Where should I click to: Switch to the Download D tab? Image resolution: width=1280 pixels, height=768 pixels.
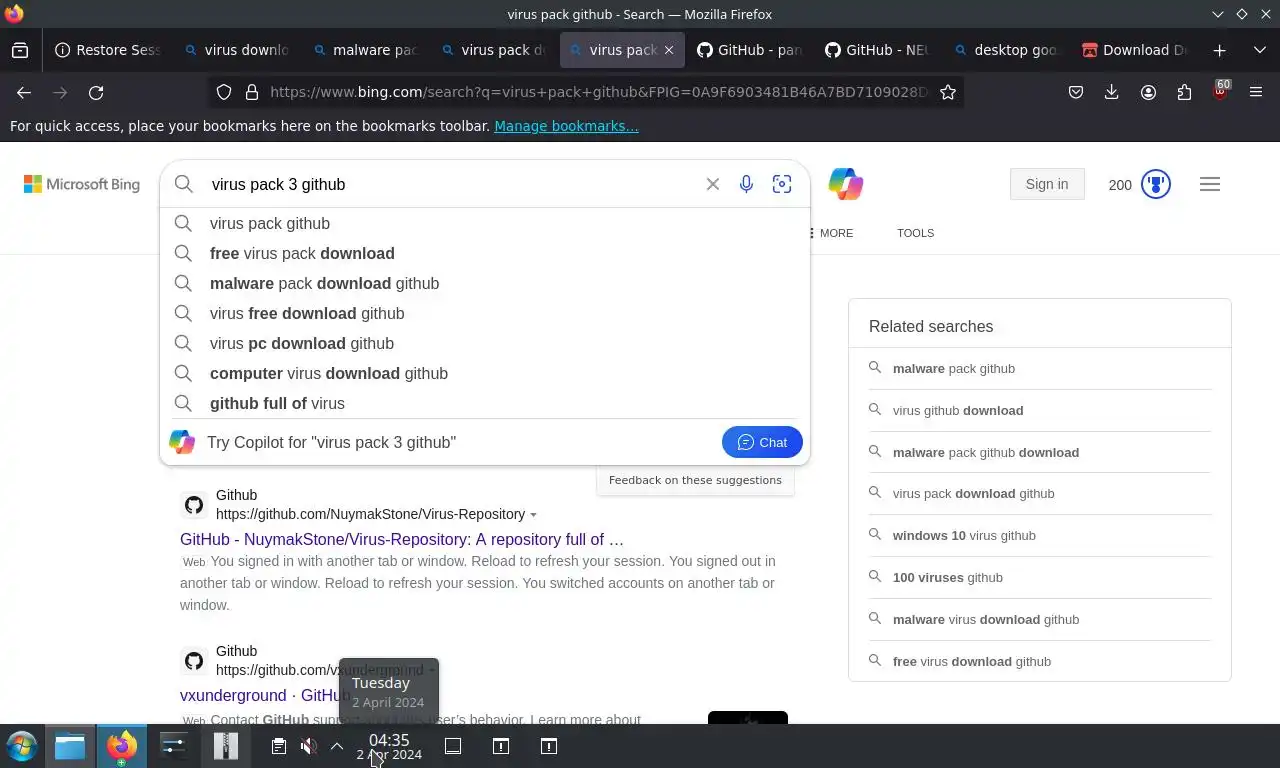tap(1134, 50)
